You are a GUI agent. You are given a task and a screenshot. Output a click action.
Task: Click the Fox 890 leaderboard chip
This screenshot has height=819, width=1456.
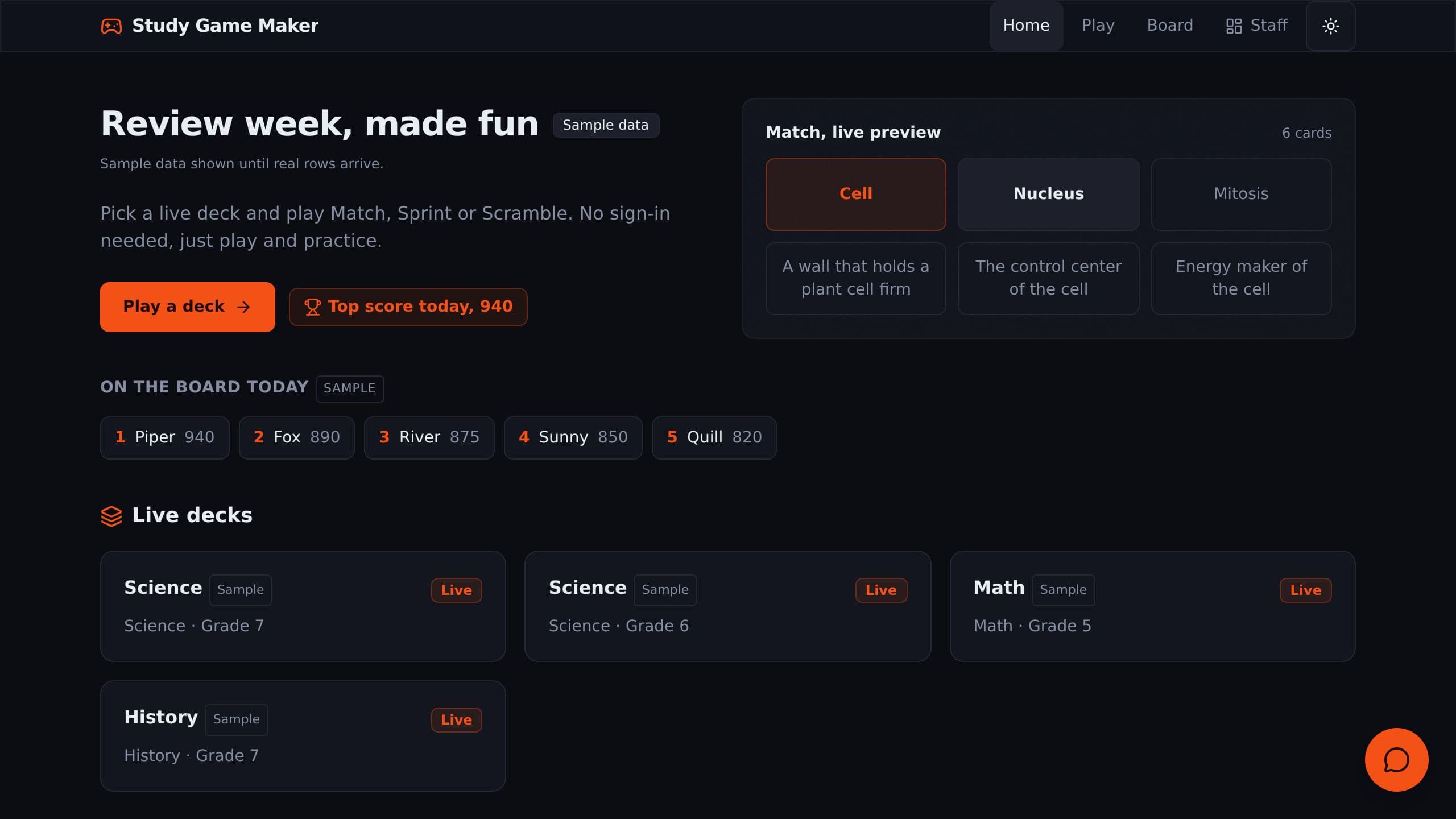click(x=296, y=437)
